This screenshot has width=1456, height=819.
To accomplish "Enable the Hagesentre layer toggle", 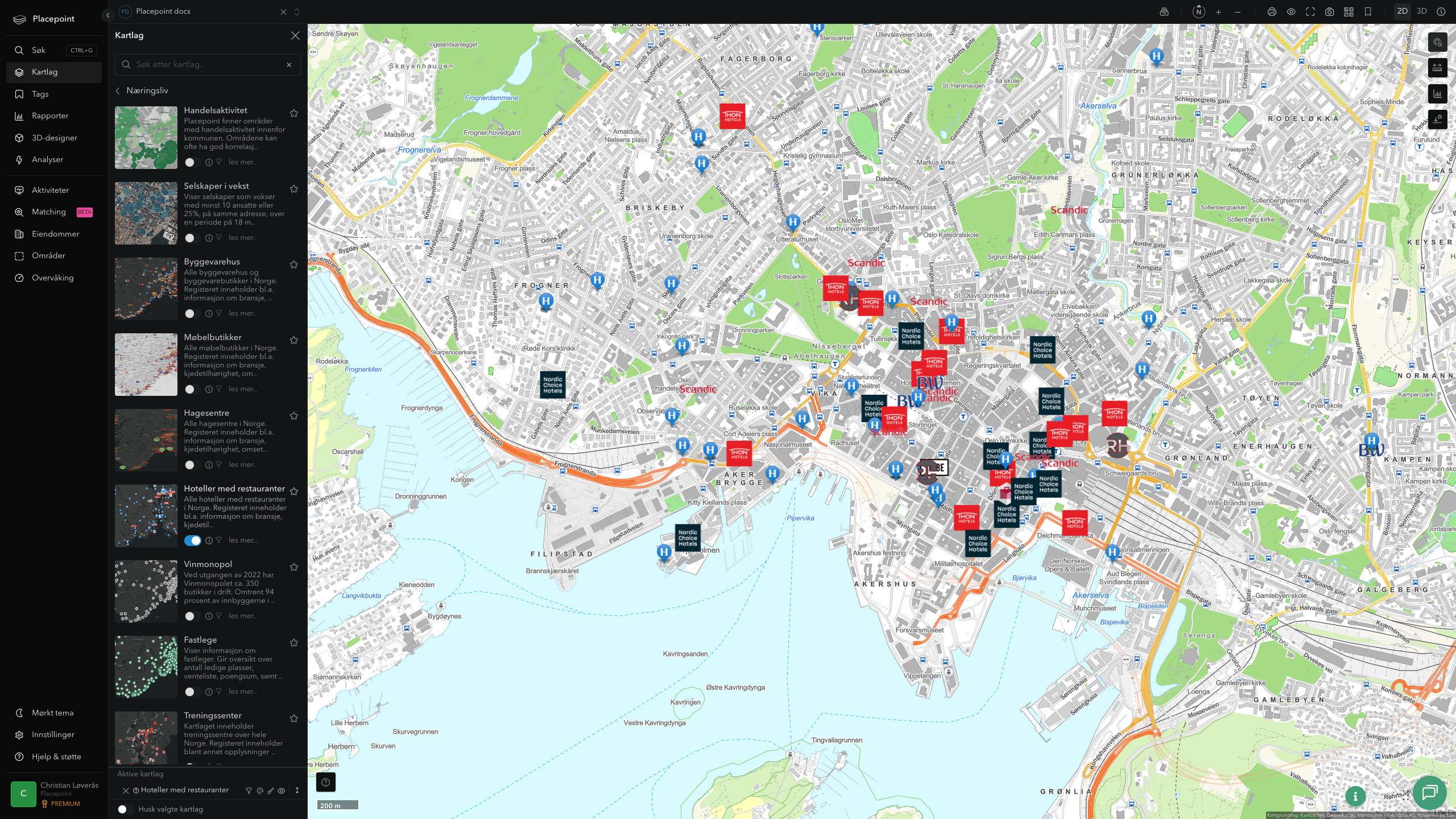I will pyautogui.click(x=192, y=465).
